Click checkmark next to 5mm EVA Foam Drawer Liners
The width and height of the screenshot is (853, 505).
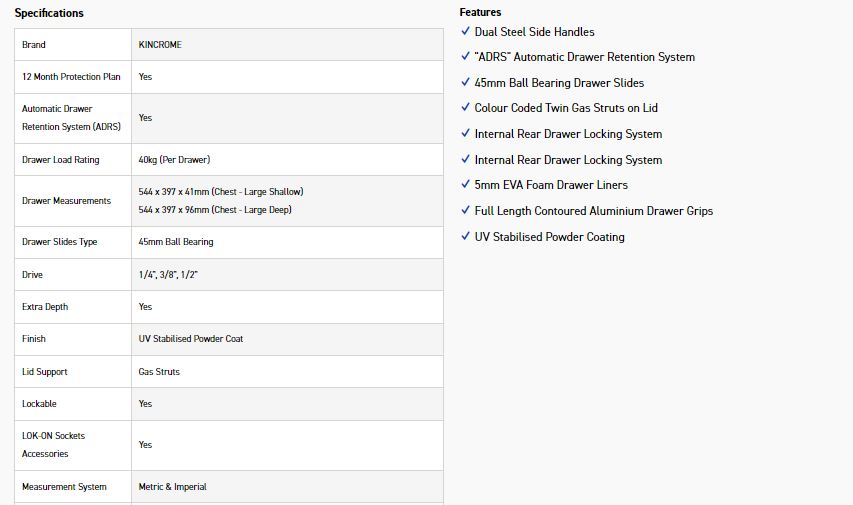click(465, 185)
